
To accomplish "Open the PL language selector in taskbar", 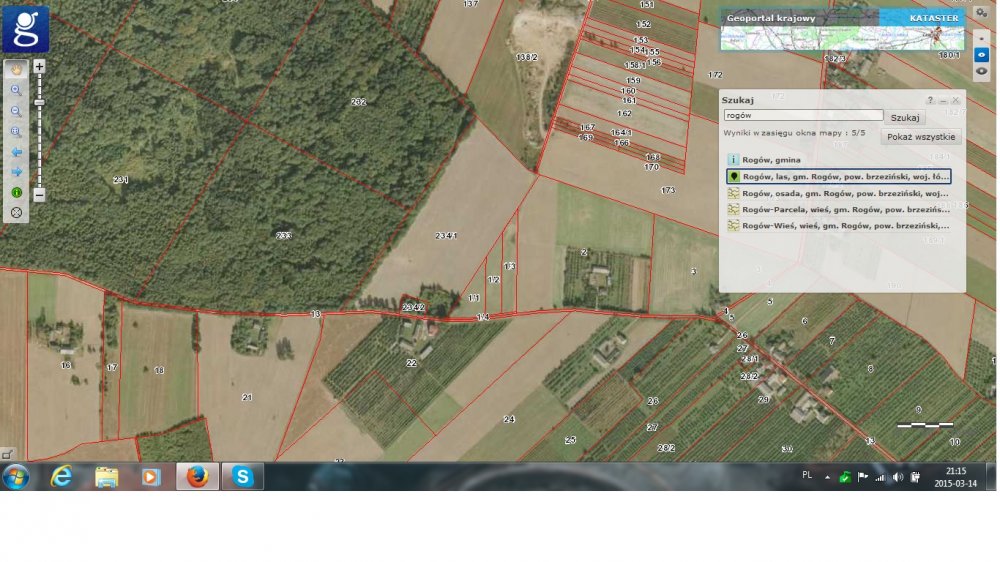I will 807,476.
